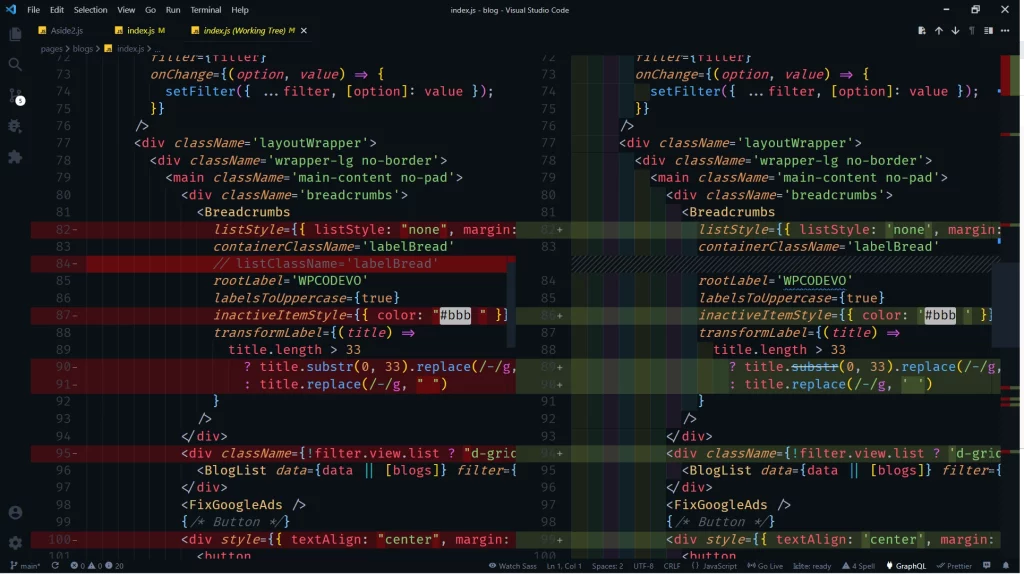
Task: Open the Source Control view
Action: pyautogui.click(x=16, y=96)
